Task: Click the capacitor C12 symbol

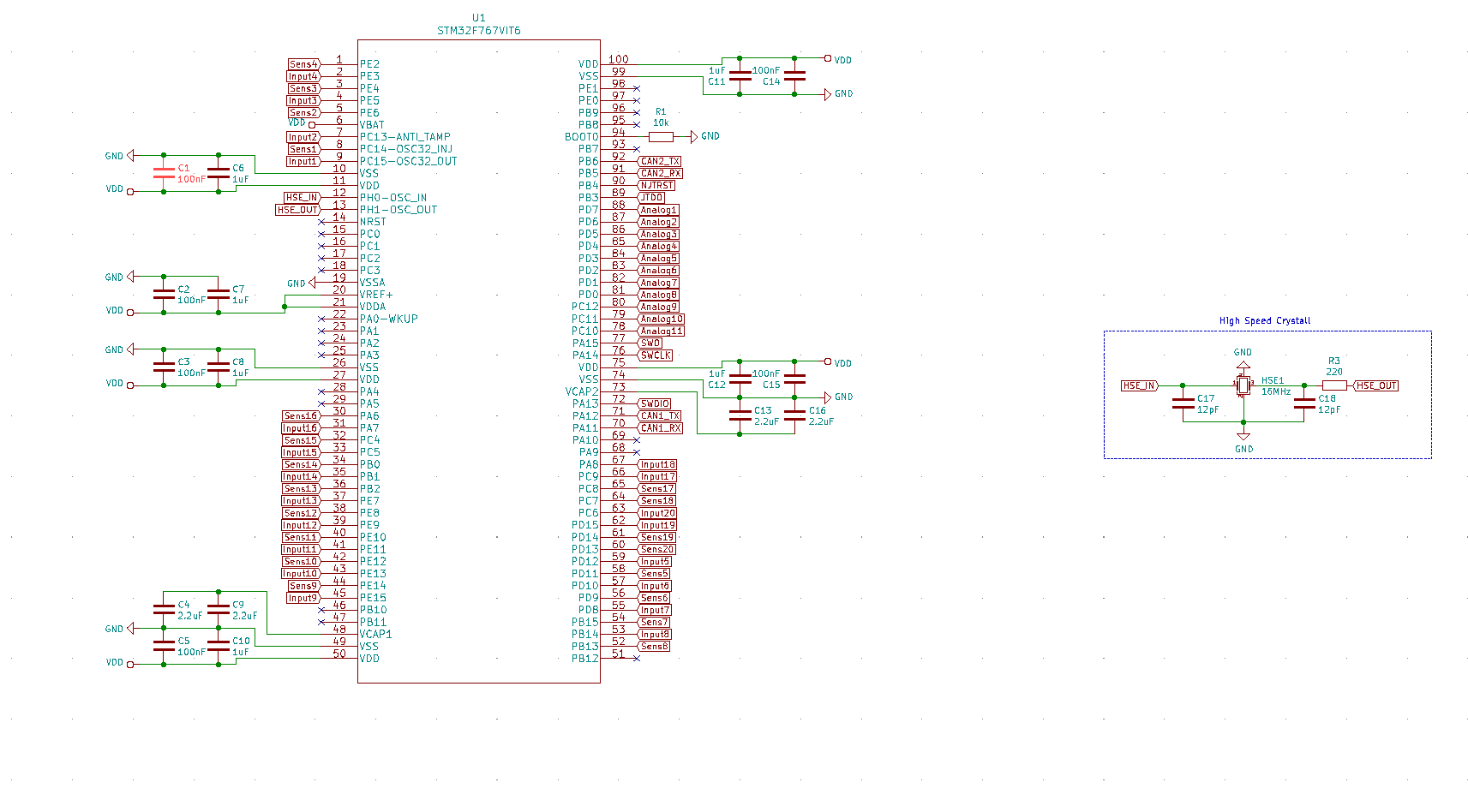Action: pos(740,379)
